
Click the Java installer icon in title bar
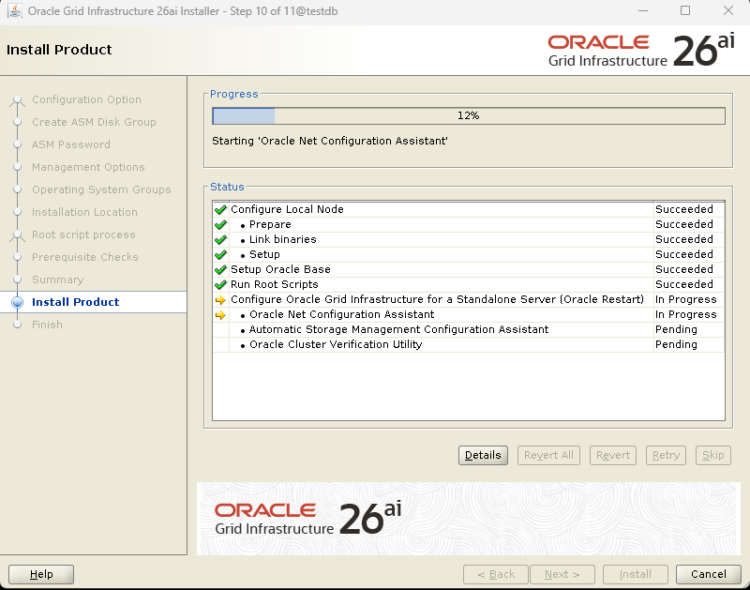click(15, 11)
